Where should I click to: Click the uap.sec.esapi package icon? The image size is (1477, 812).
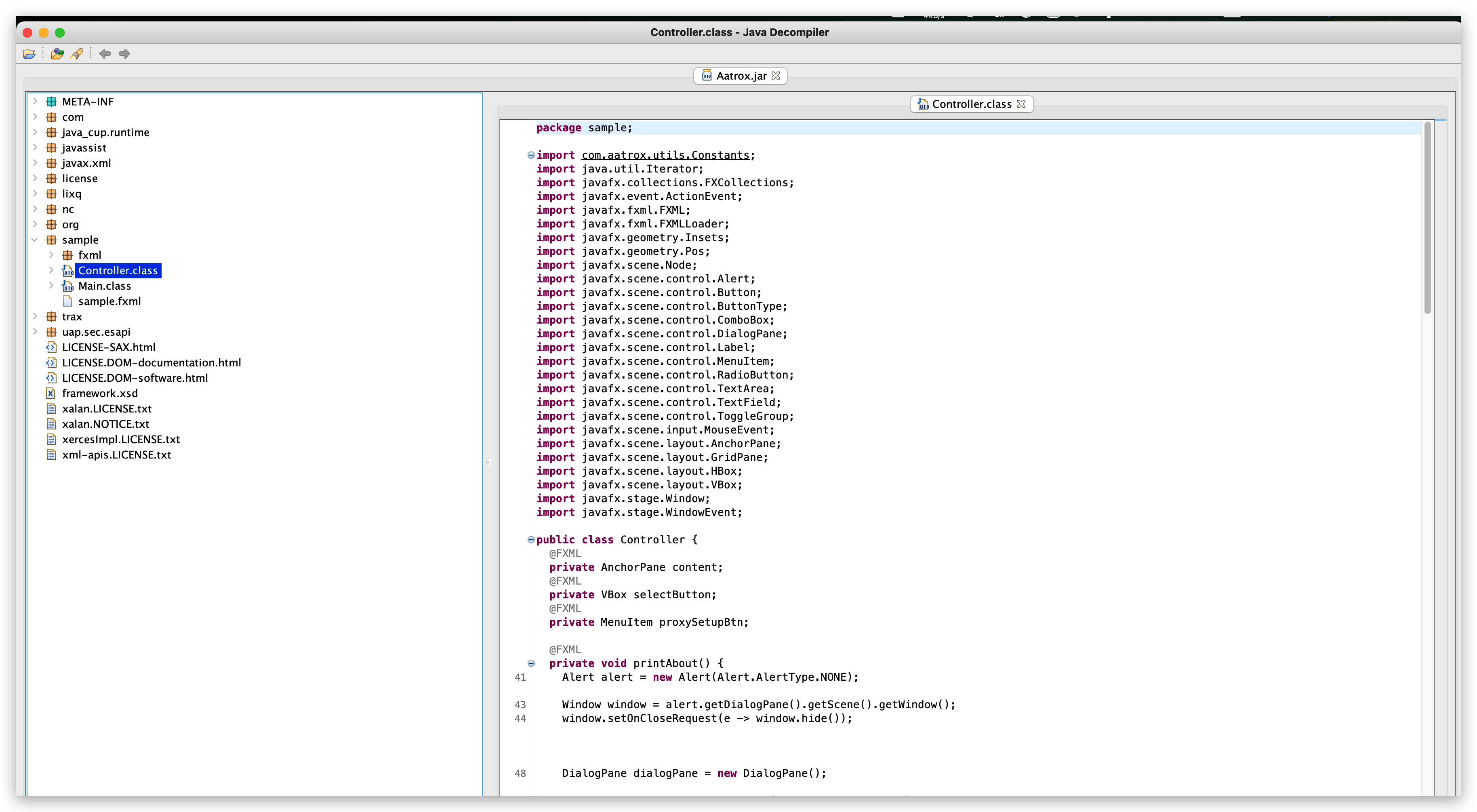click(x=51, y=331)
